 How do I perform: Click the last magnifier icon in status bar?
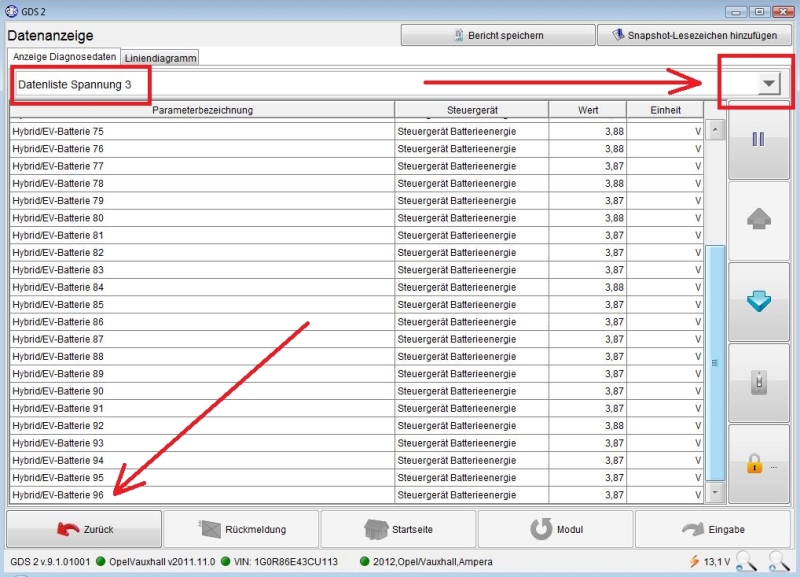779,562
